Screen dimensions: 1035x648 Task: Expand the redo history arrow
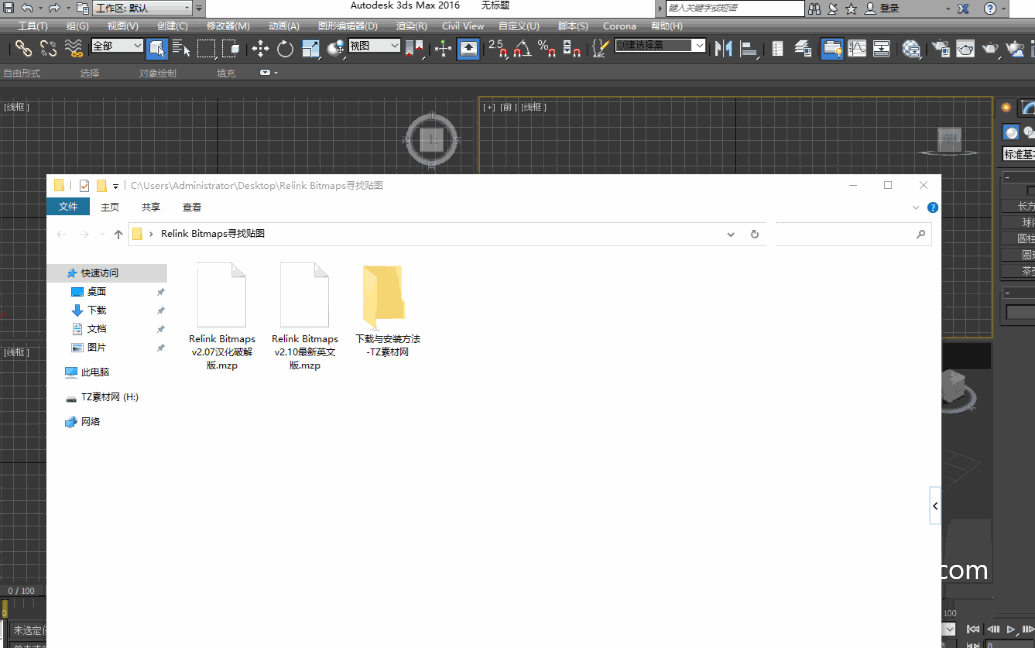coord(68,8)
